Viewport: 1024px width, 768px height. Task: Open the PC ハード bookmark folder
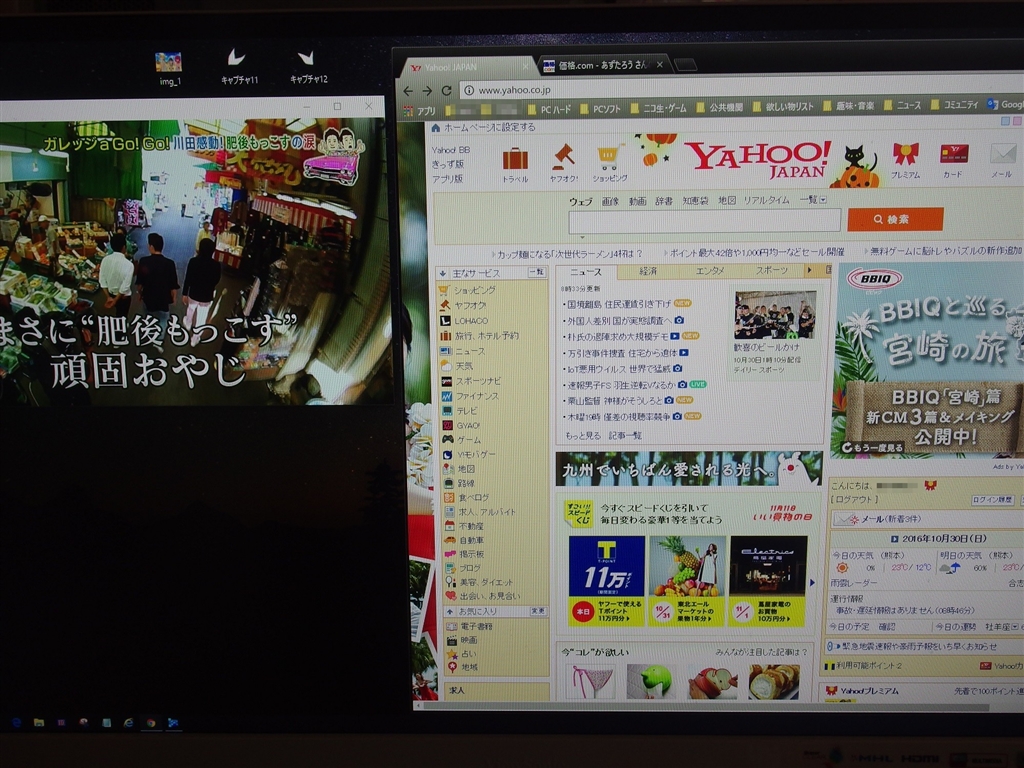(x=549, y=109)
